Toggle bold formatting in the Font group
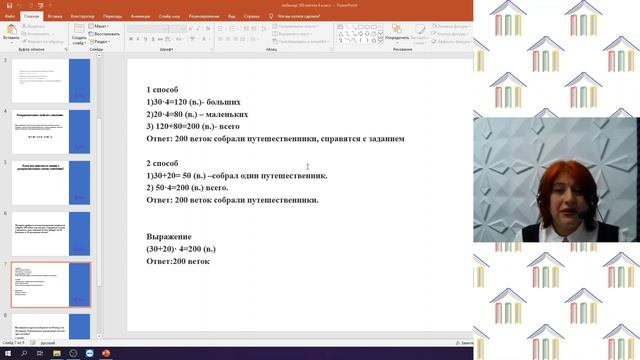Image resolution: width=640 pixels, height=360 pixels. (x=131, y=39)
